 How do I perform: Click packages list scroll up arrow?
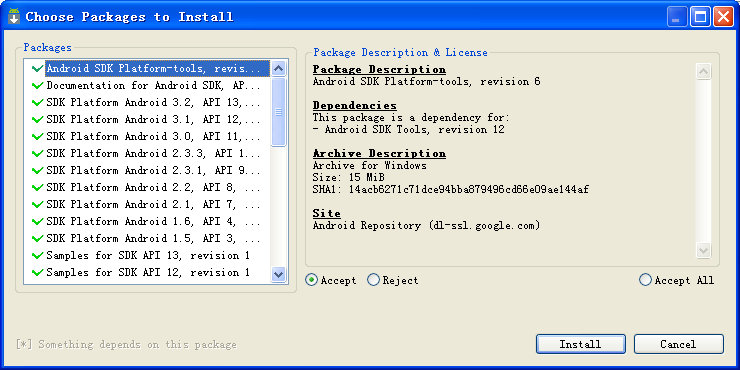click(278, 68)
